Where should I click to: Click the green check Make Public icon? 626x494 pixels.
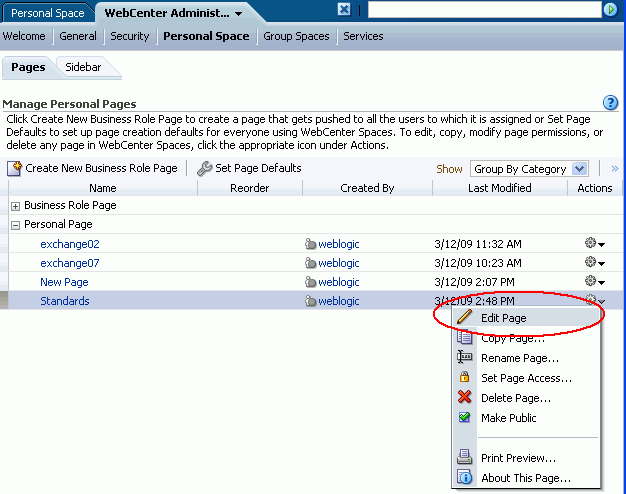pos(464,417)
